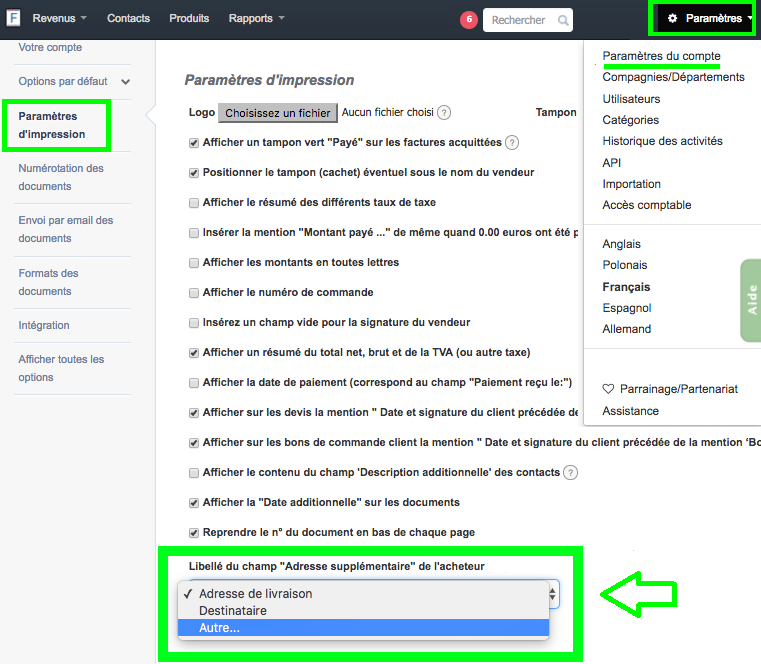Image resolution: width=761 pixels, height=664 pixels.
Task: Select 'Destinataire' option in the list
Action: 363,611
